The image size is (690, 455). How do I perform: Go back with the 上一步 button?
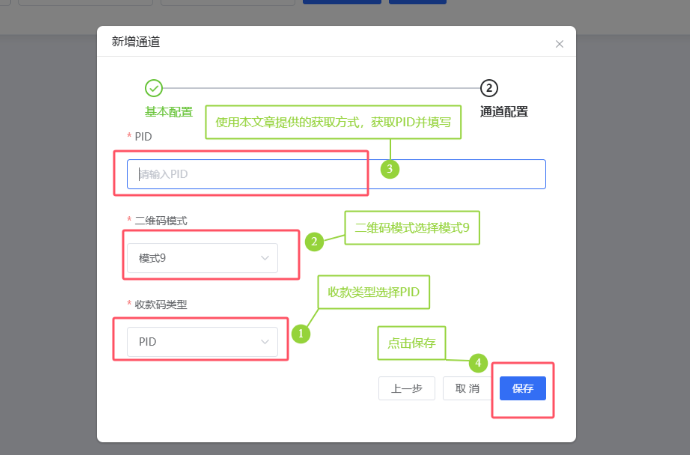(406, 388)
